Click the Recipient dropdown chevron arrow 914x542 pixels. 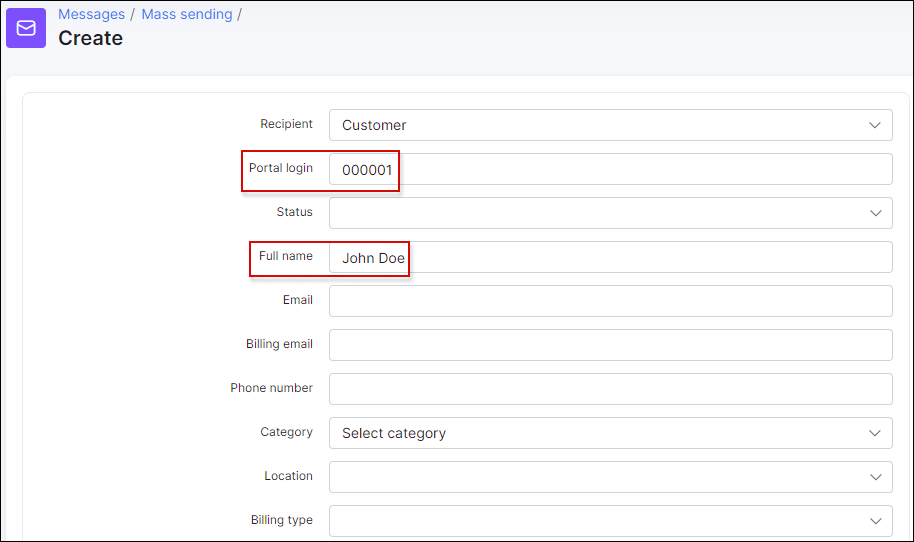point(874,125)
